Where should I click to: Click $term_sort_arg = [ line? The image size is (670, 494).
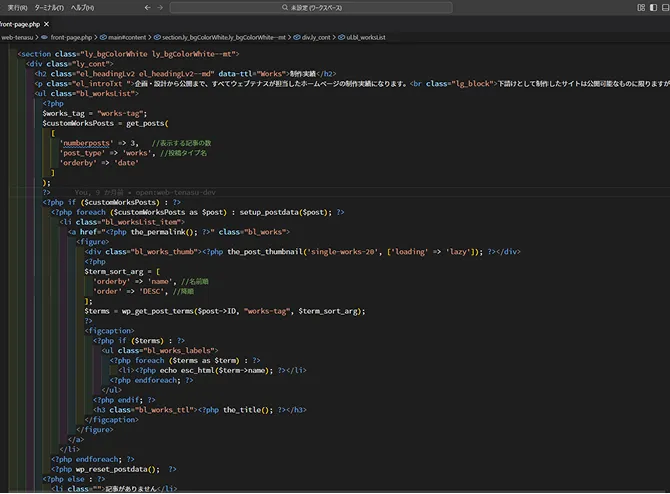(122, 271)
